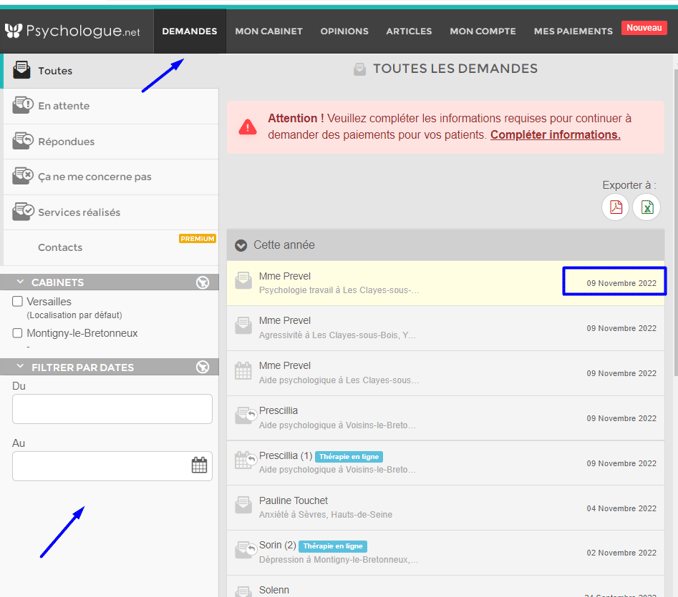
Task: Tick the Versailles checkbox
Action: pyautogui.click(x=17, y=301)
